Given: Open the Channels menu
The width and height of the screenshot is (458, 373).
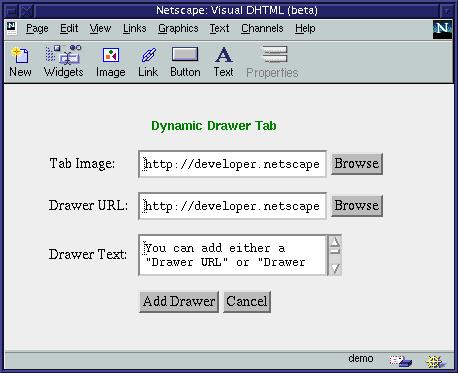Looking at the screenshot, I should (x=262, y=29).
